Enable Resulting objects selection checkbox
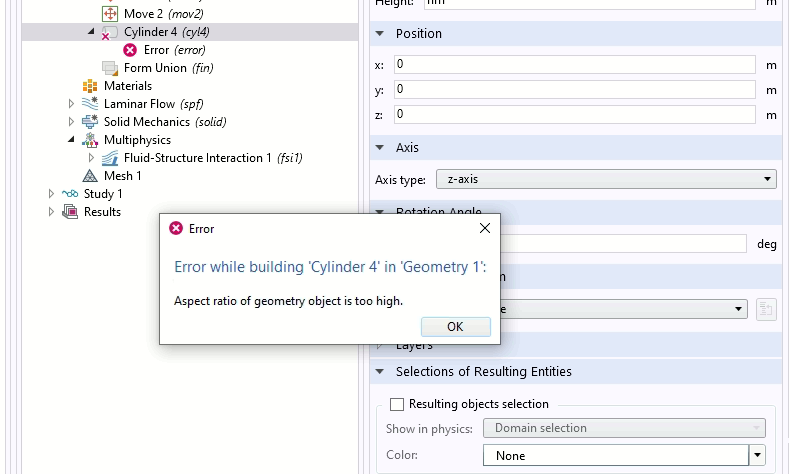This screenshot has width=789, height=474. 397,405
